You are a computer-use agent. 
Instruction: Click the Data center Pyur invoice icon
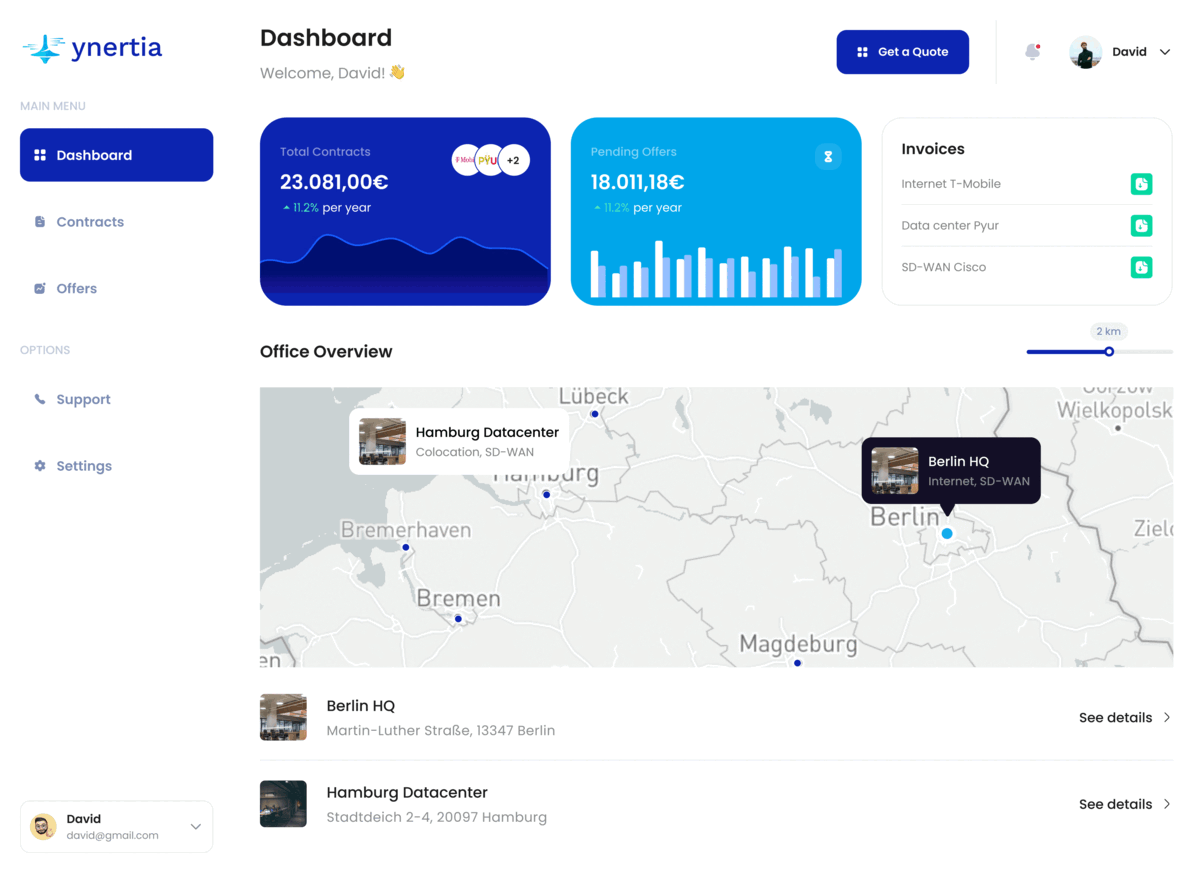pos(1141,226)
